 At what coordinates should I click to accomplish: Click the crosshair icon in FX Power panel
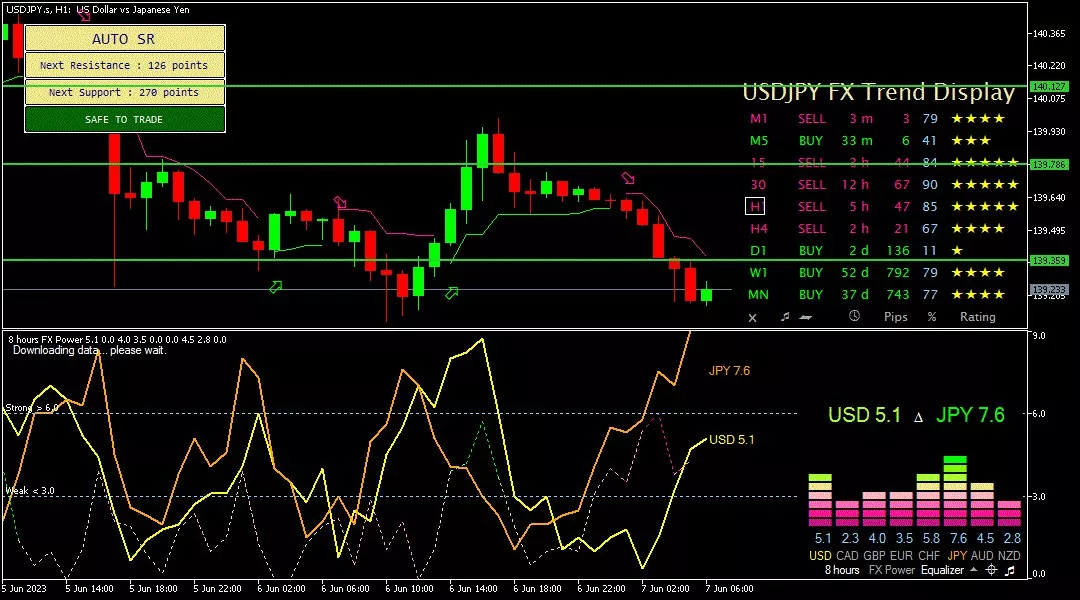pyautogui.click(x=991, y=570)
